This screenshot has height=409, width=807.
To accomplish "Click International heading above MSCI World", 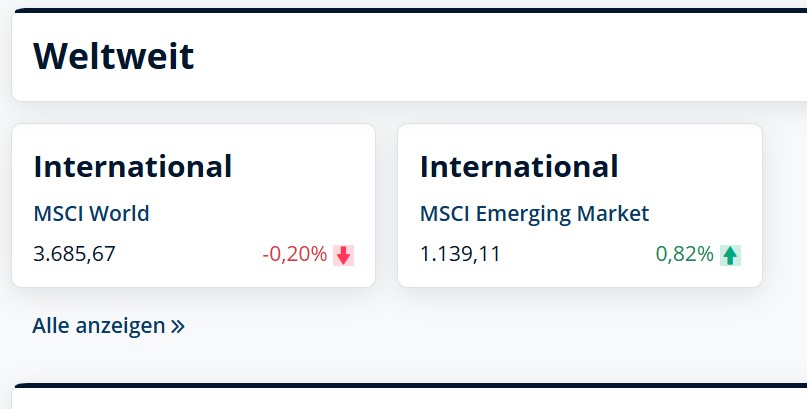I will tap(133, 167).
